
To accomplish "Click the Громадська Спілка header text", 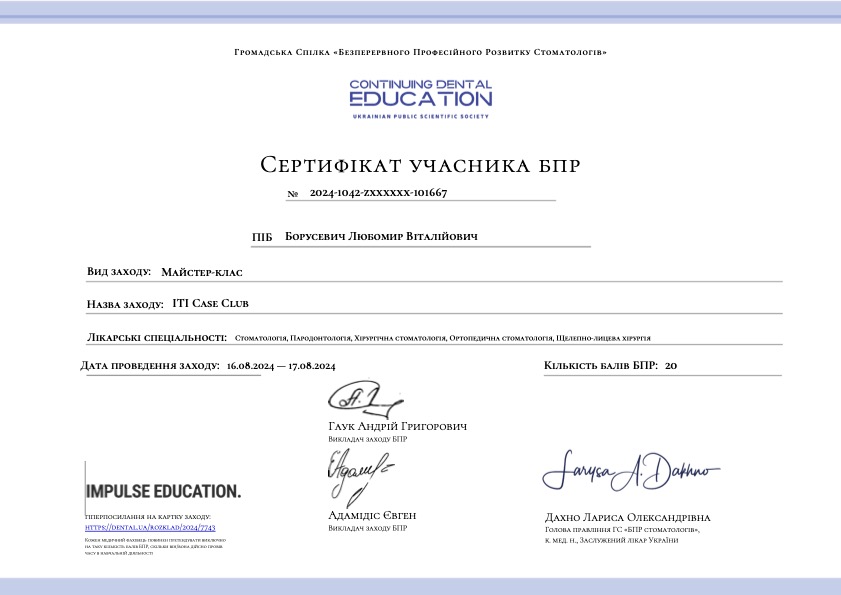I will [420, 51].
